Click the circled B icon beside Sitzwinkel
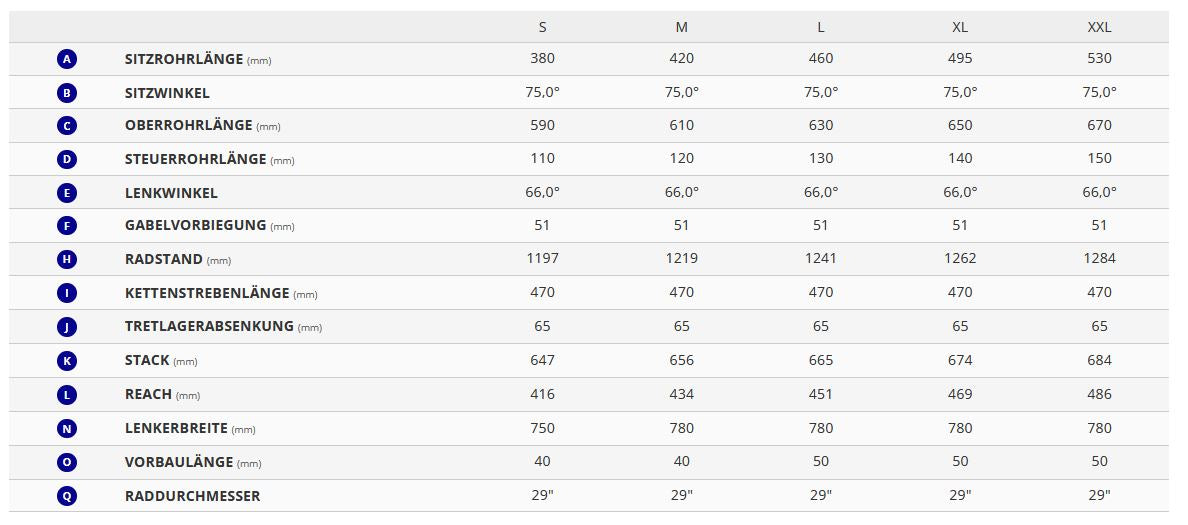The image size is (1188, 525). click(67, 93)
